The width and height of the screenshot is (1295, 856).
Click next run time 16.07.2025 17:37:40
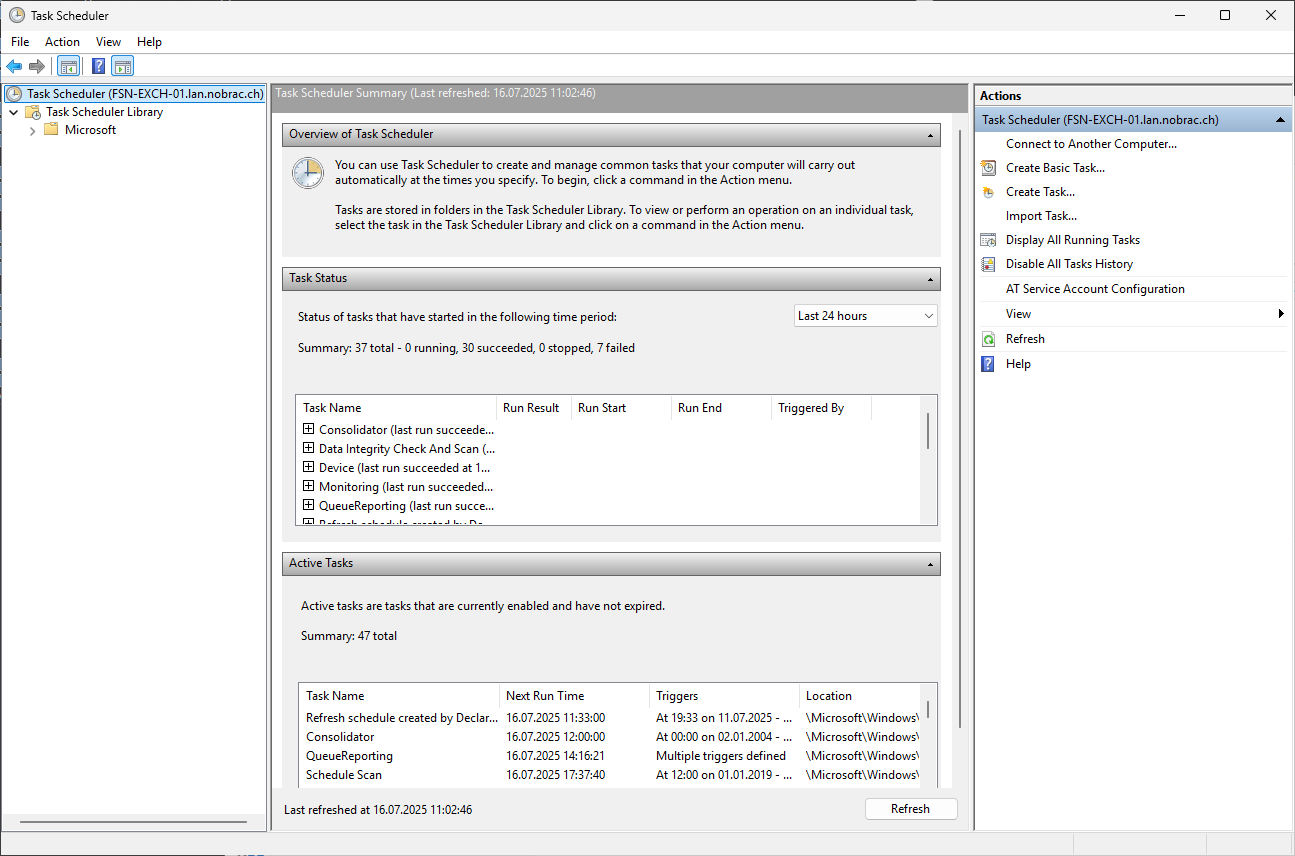pyautogui.click(x=555, y=775)
